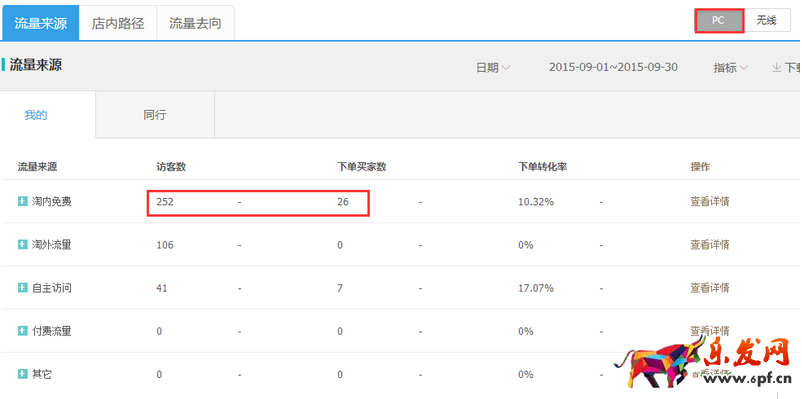
Task: Click 查看详情 for 淘内免费
Action: (709, 202)
